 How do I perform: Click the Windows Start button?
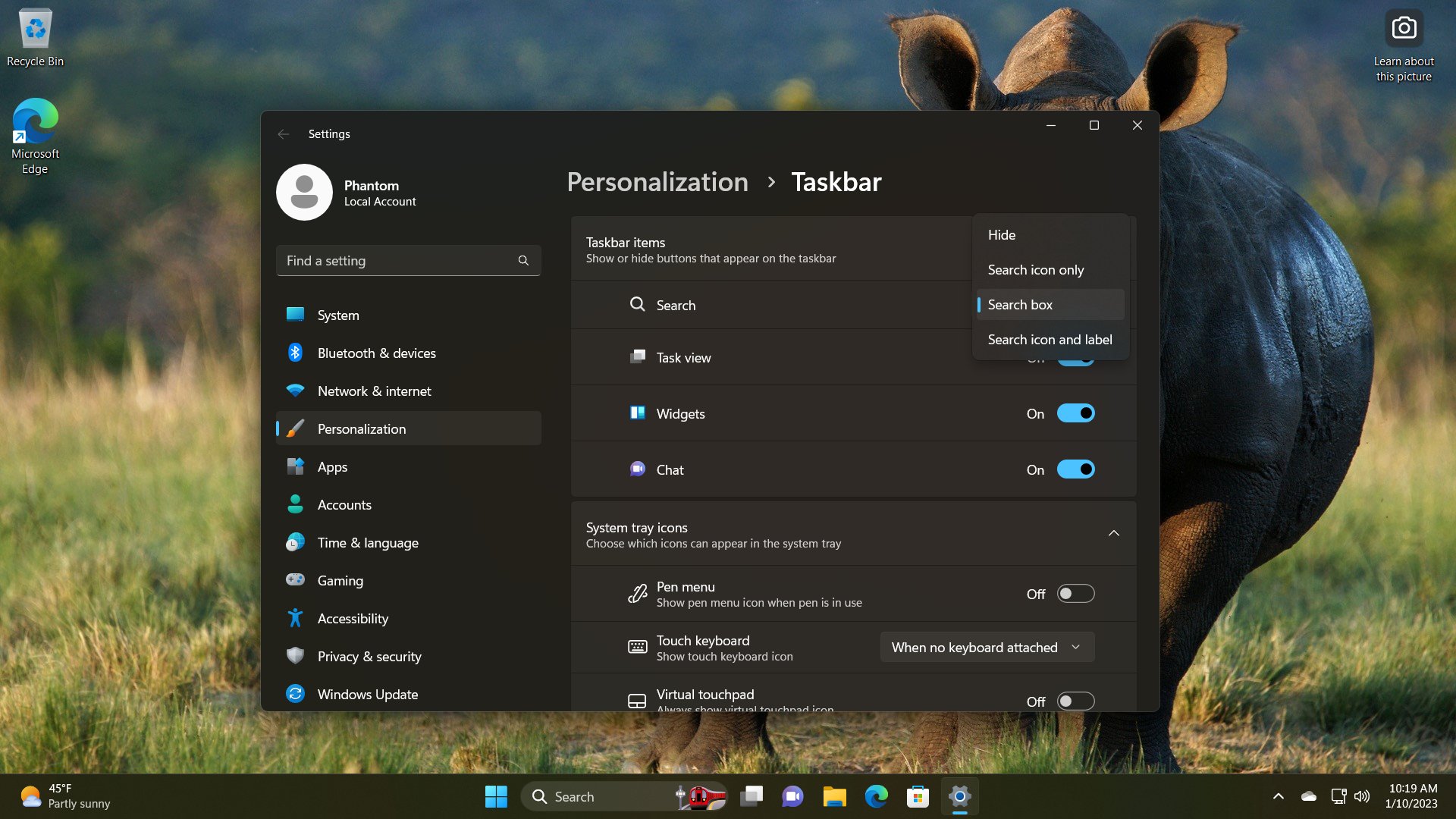496,796
